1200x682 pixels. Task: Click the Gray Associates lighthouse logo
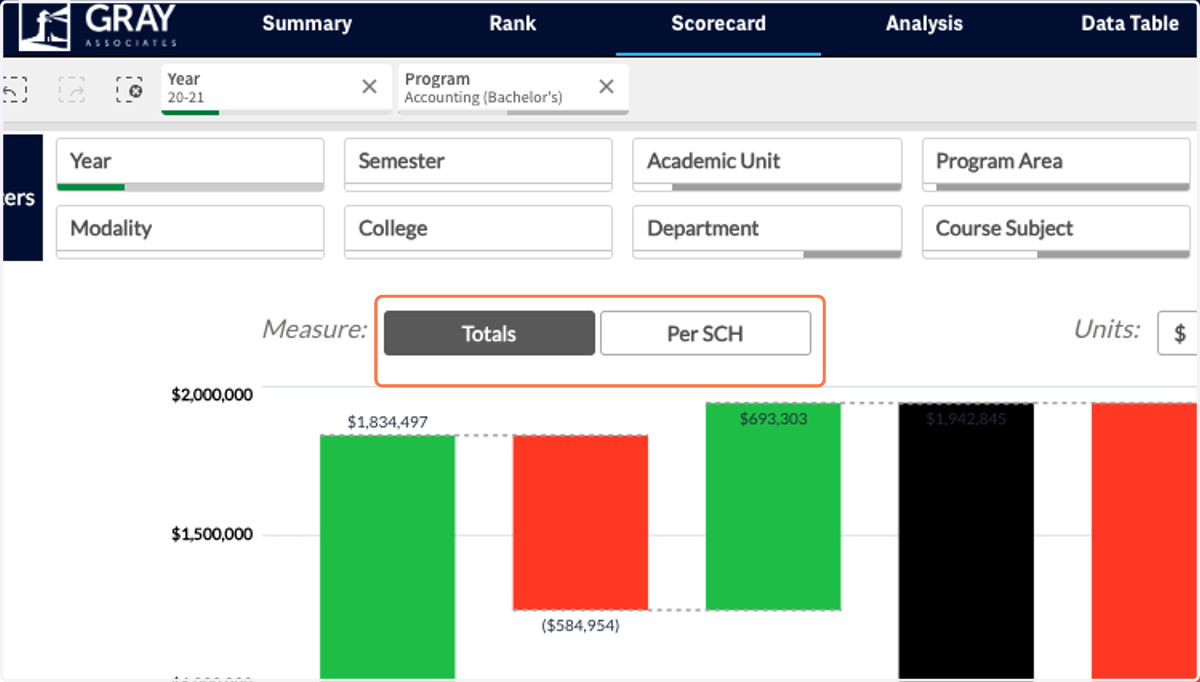tap(97, 26)
